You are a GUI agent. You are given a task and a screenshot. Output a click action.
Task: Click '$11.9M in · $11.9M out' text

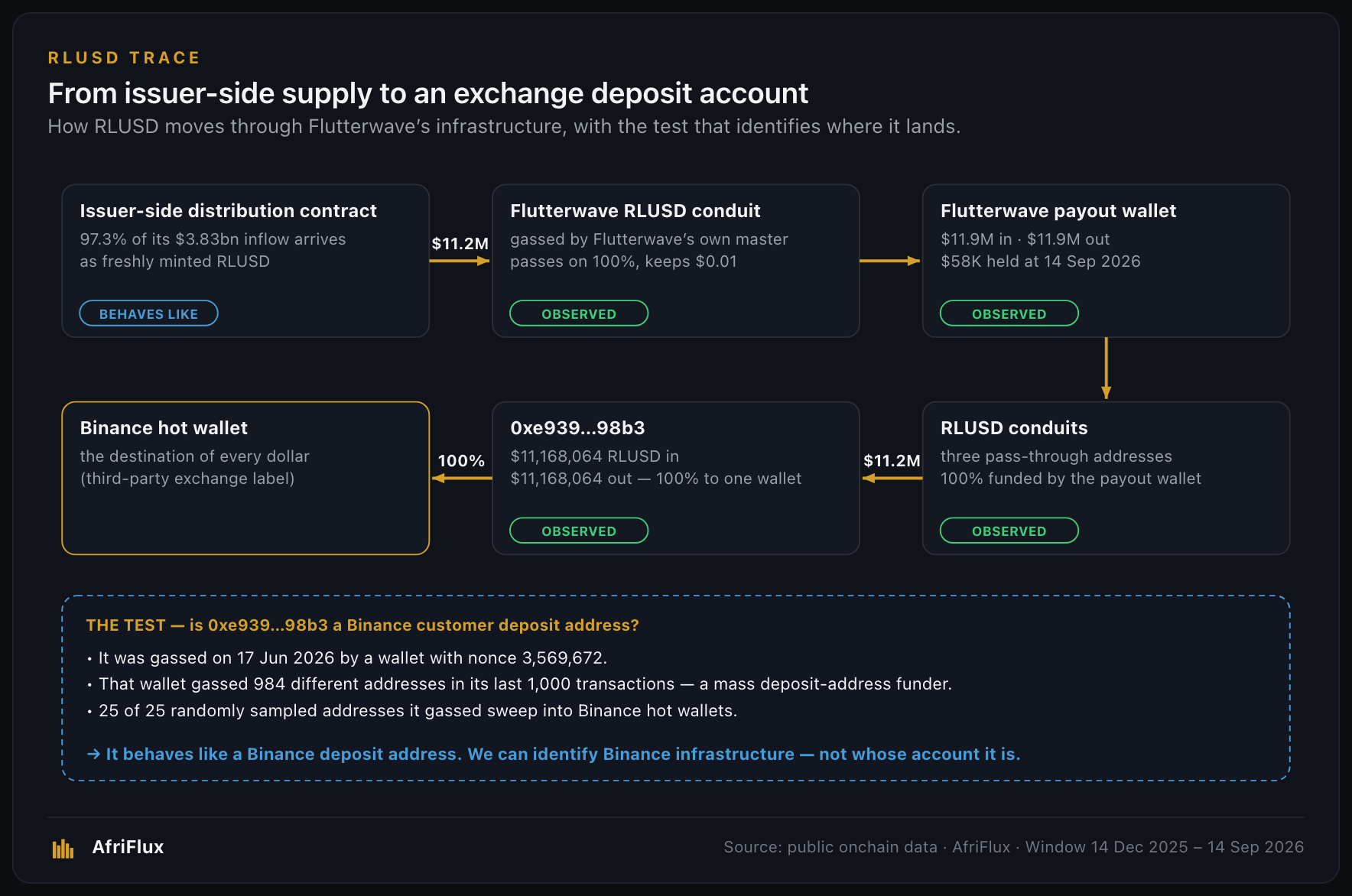pyautogui.click(x=1025, y=239)
